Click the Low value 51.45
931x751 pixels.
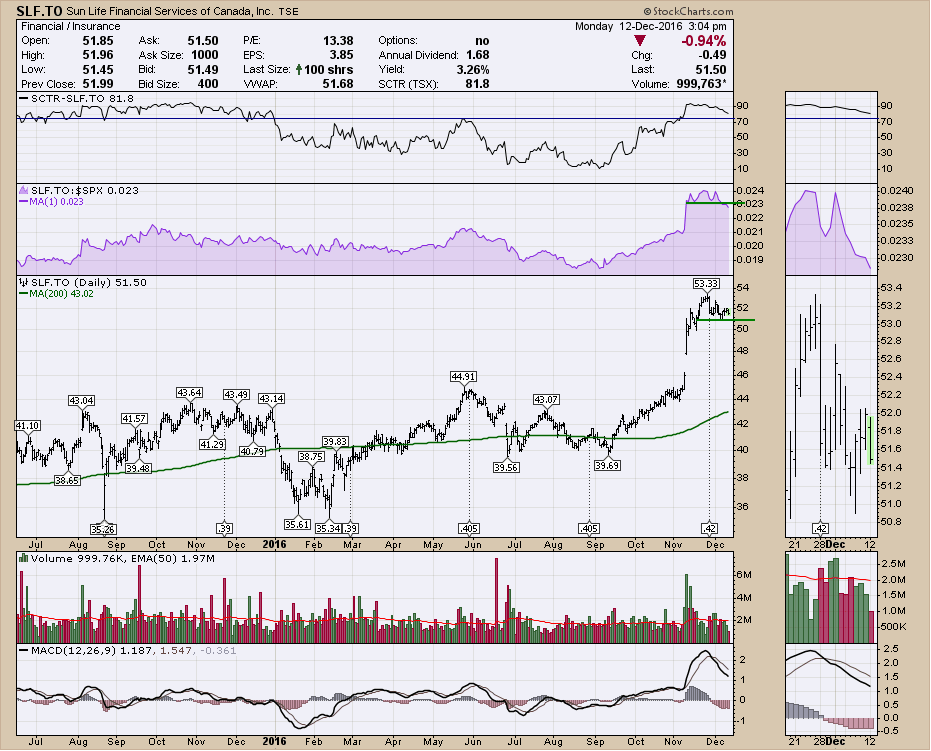(x=98, y=69)
